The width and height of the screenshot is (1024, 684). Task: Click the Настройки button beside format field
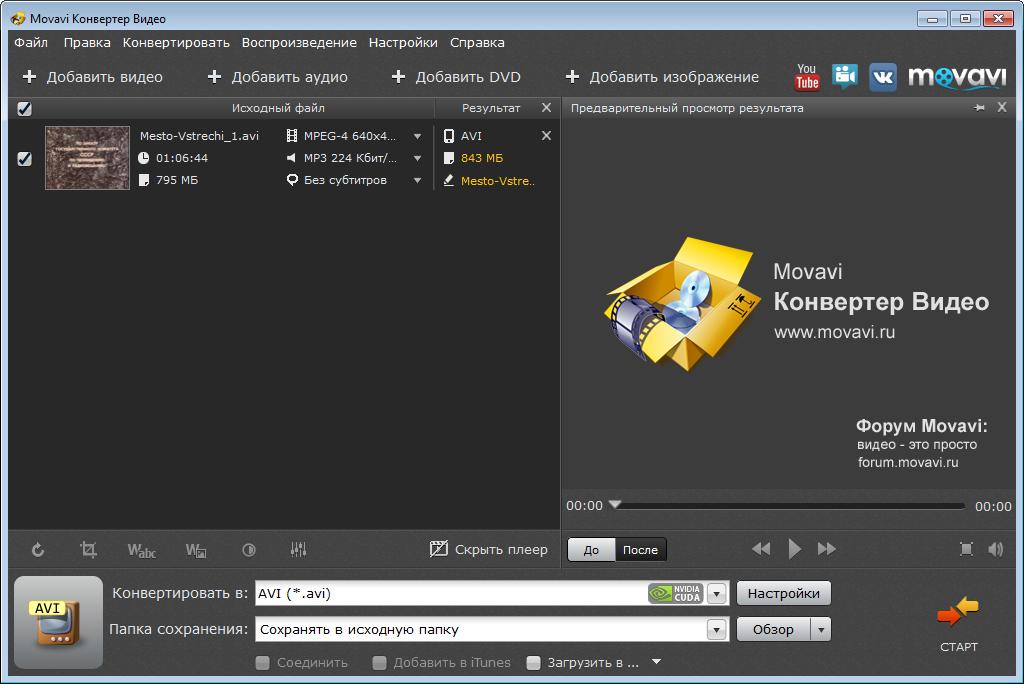(x=783, y=593)
